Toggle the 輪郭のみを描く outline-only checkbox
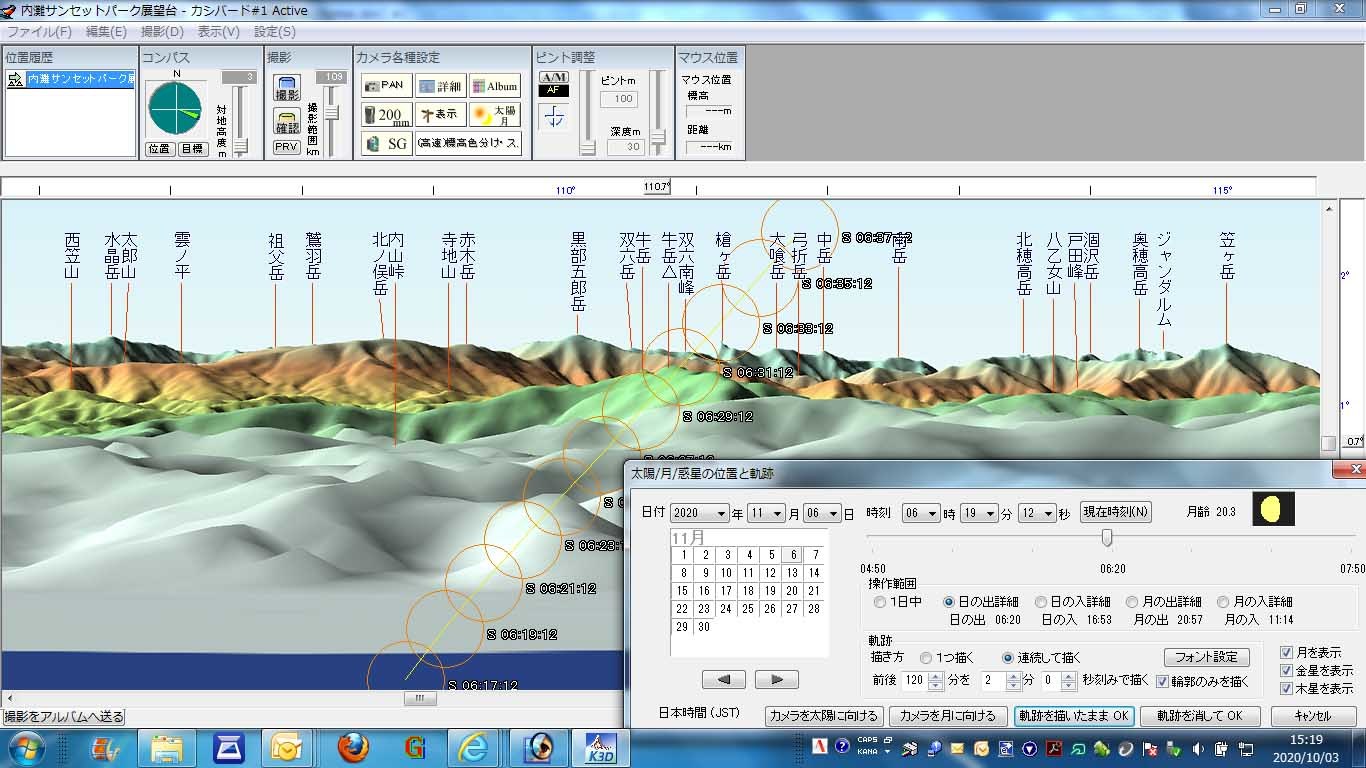The image size is (1366, 768). point(1203,681)
